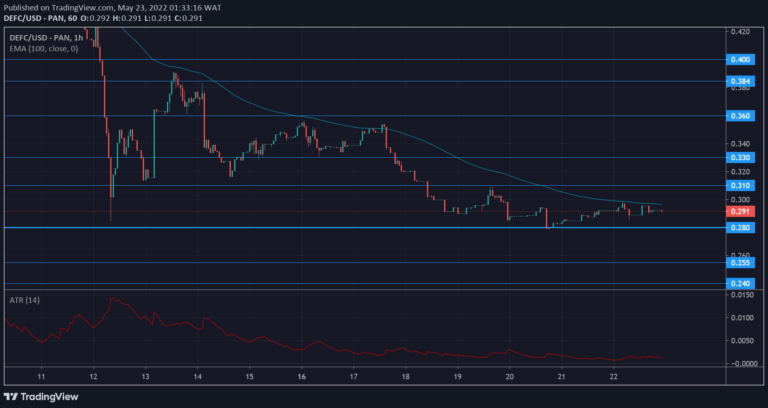The width and height of the screenshot is (768, 408).
Task: Click the Published on TradingView.com header text
Action: pyautogui.click(x=113, y=8)
